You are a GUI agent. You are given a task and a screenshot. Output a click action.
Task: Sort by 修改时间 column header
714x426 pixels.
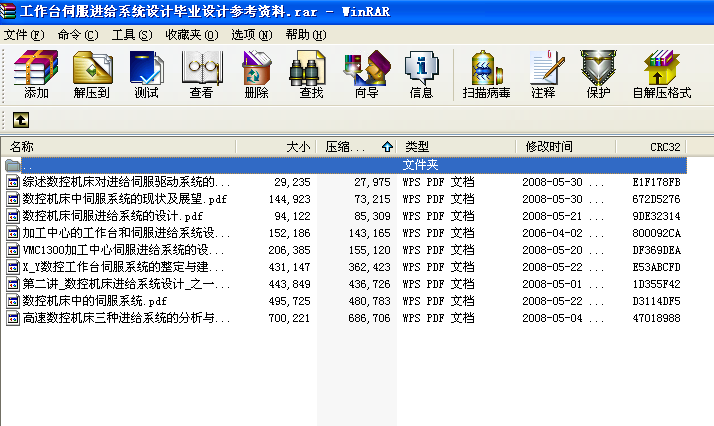566,147
